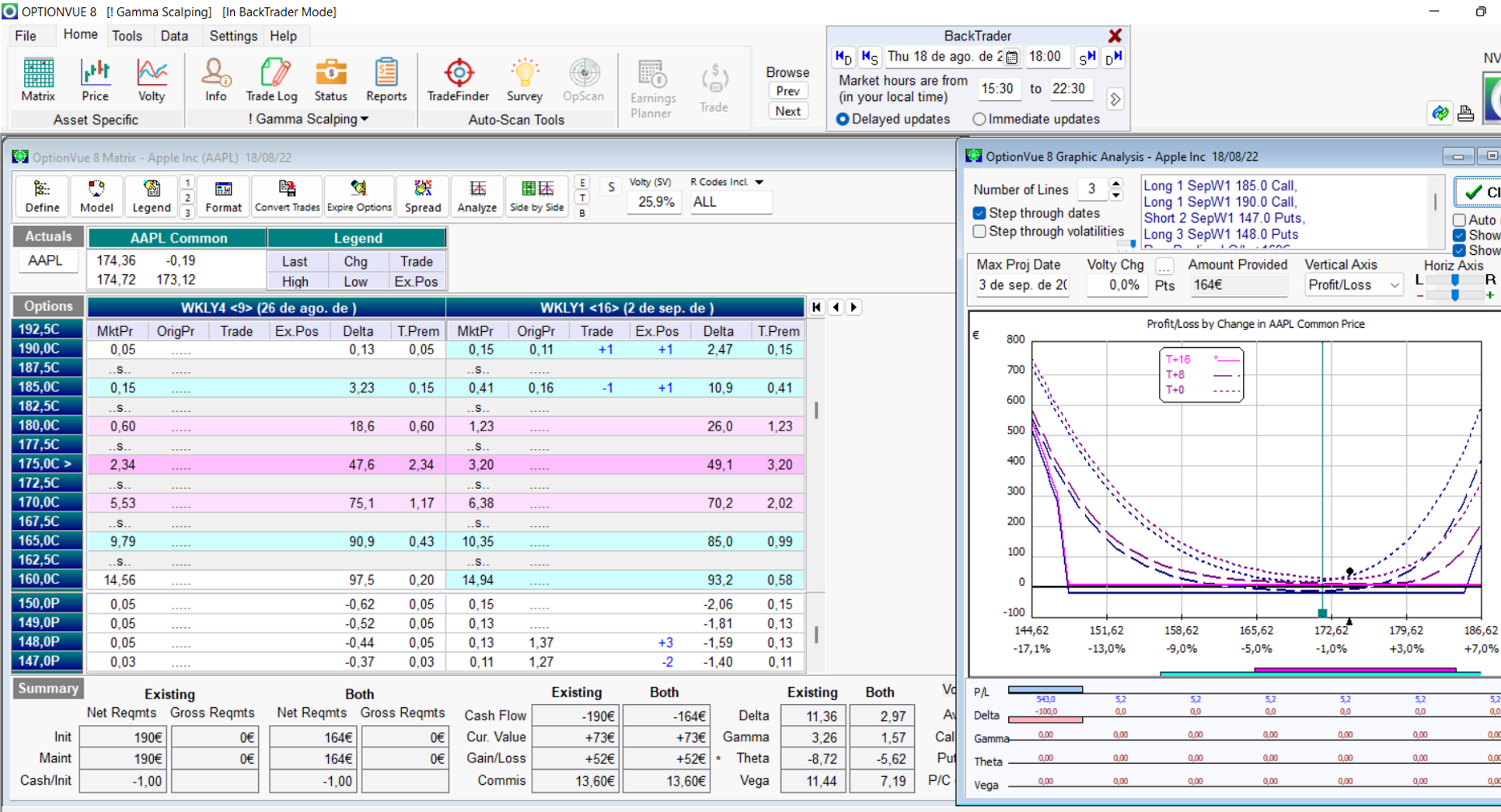Open the Settings menu
Image resolution: width=1501 pixels, height=812 pixels.
coord(233,36)
